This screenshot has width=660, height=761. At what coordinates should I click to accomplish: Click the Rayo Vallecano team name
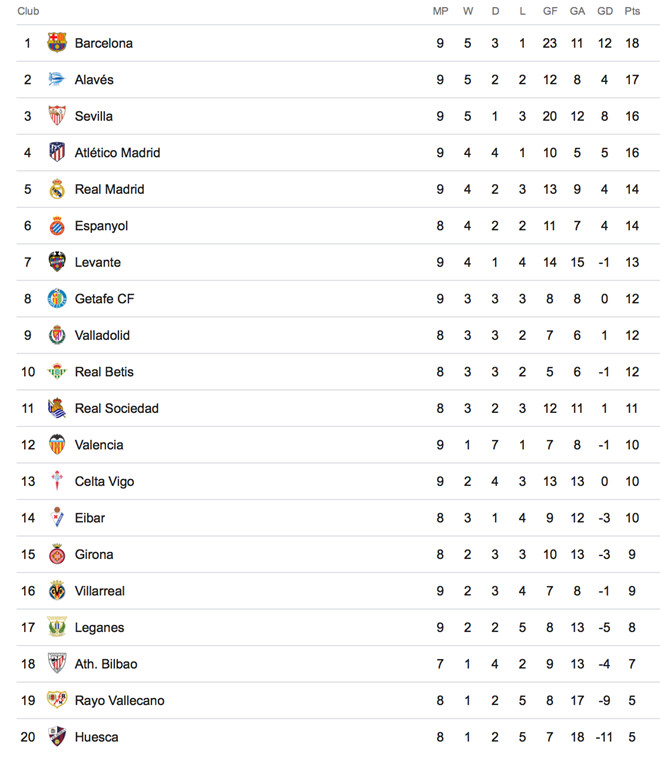tap(119, 700)
